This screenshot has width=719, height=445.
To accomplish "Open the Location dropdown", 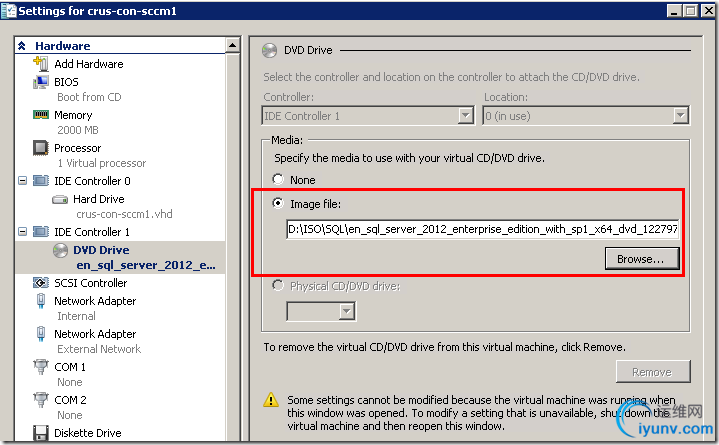I will click(680, 116).
